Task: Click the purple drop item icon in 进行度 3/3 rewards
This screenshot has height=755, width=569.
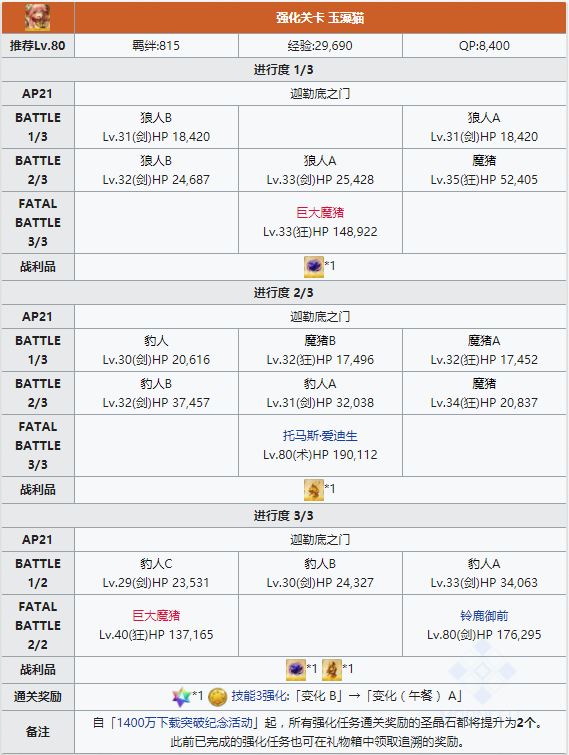Action: pyautogui.click(x=296, y=670)
